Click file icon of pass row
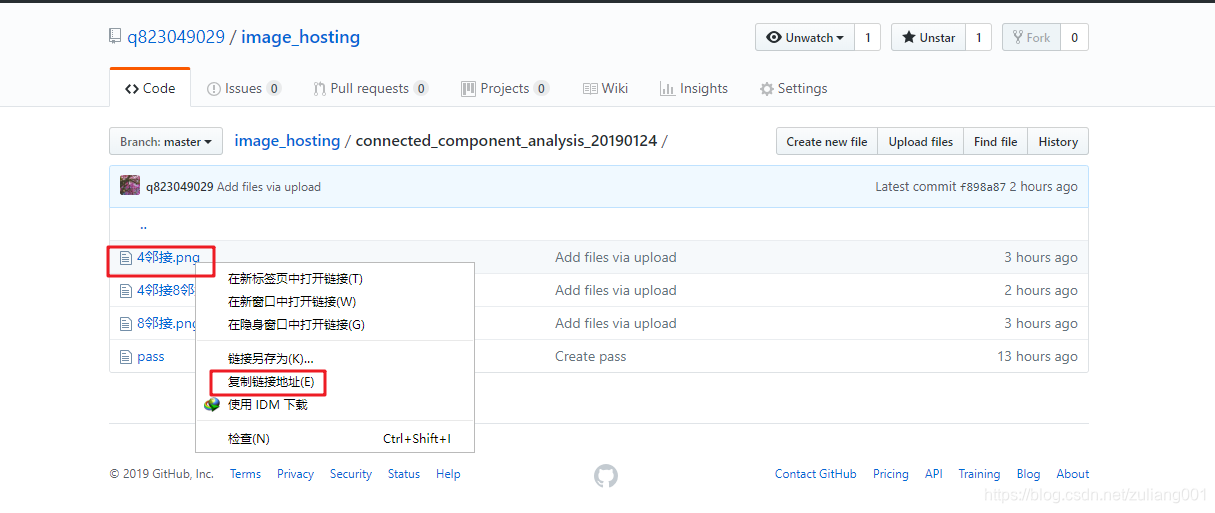This screenshot has width=1215, height=513. (126, 357)
